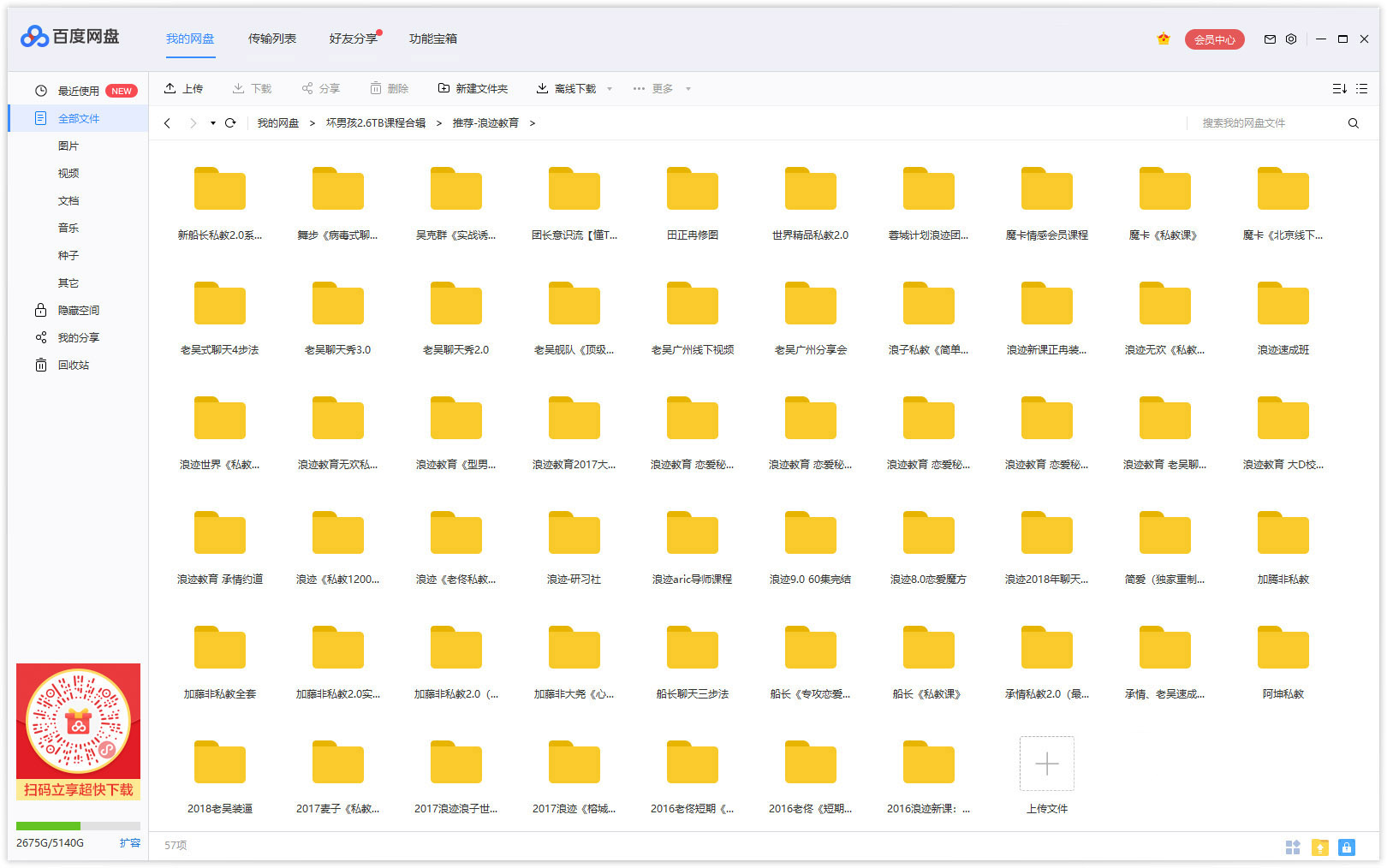Expand the 更多 toolbar dropdown
Screen dimensions: 1387x868
click(688, 89)
